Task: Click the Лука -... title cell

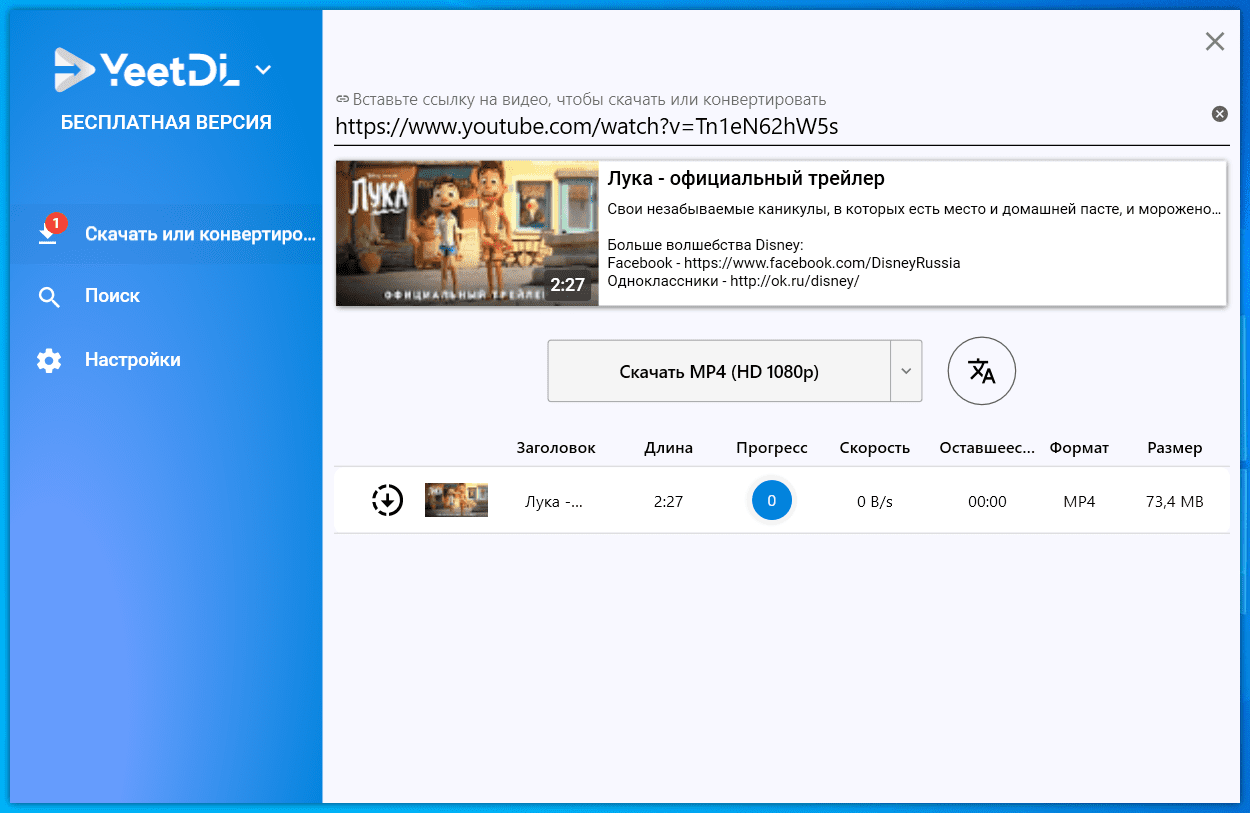Action: tap(554, 502)
